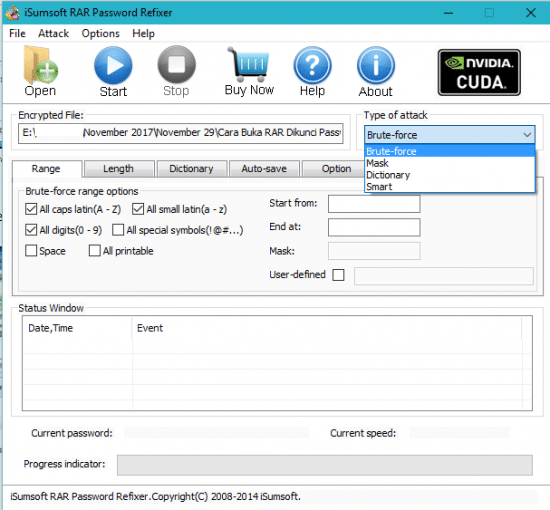Open the Help menu in menu bar
The height and width of the screenshot is (510, 550).
pos(143,33)
